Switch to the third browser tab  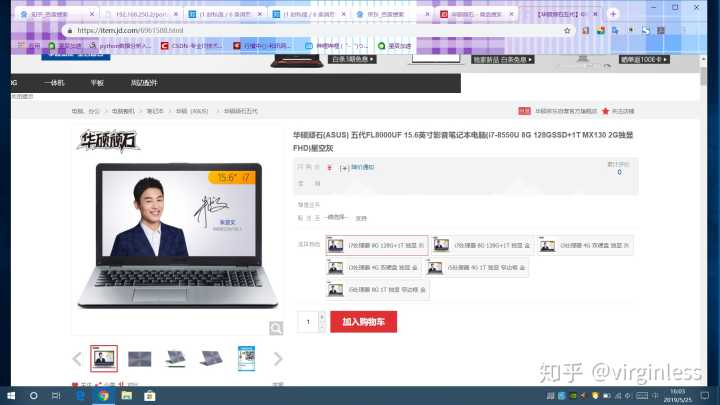point(225,14)
